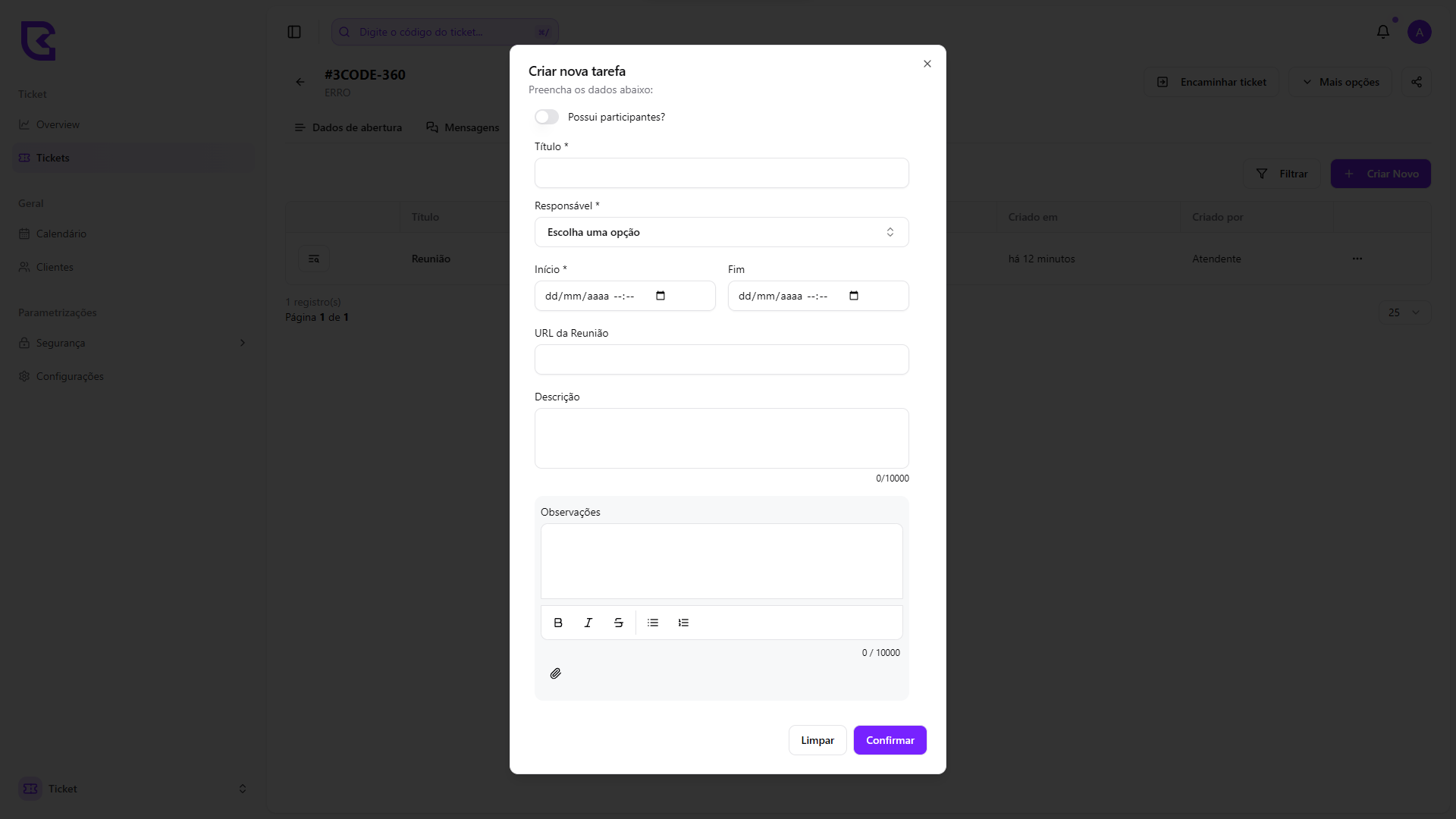The image size is (1456, 819).
Task: Click into the Título input field
Action: tap(721, 173)
